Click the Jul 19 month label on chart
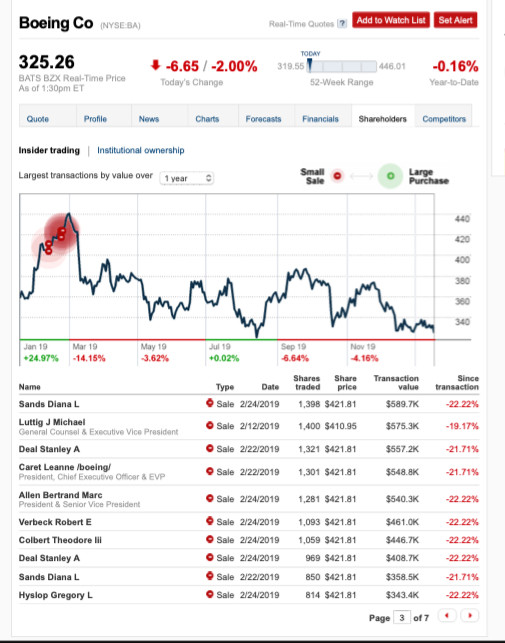The height and width of the screenshot is (643, 505). click(219, 347)
